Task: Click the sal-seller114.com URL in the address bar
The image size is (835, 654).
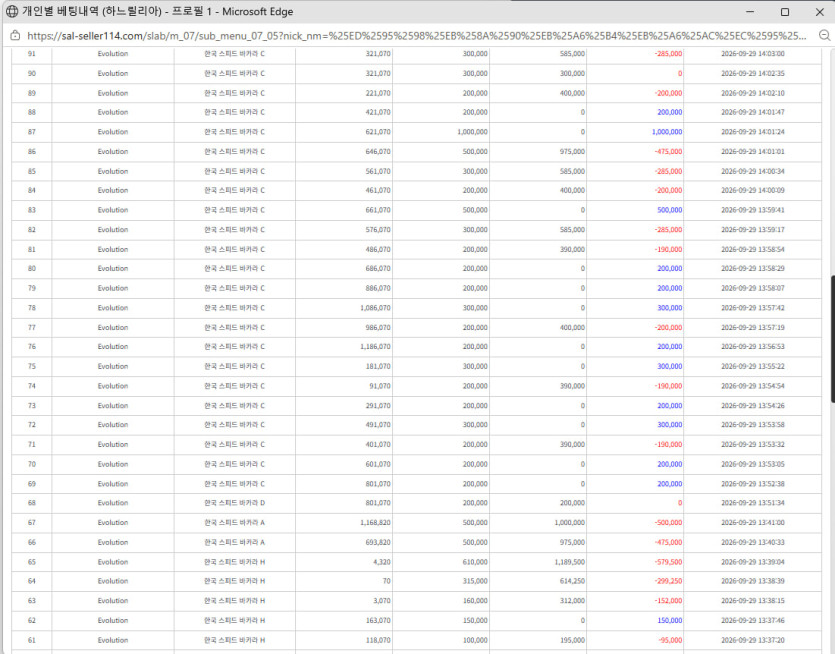Action: (416, 36)
